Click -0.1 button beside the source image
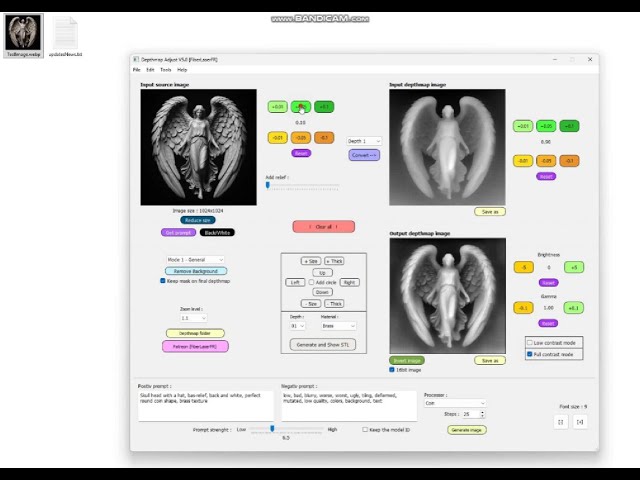The width and height of the screenshot is (640, 480). 324,138
